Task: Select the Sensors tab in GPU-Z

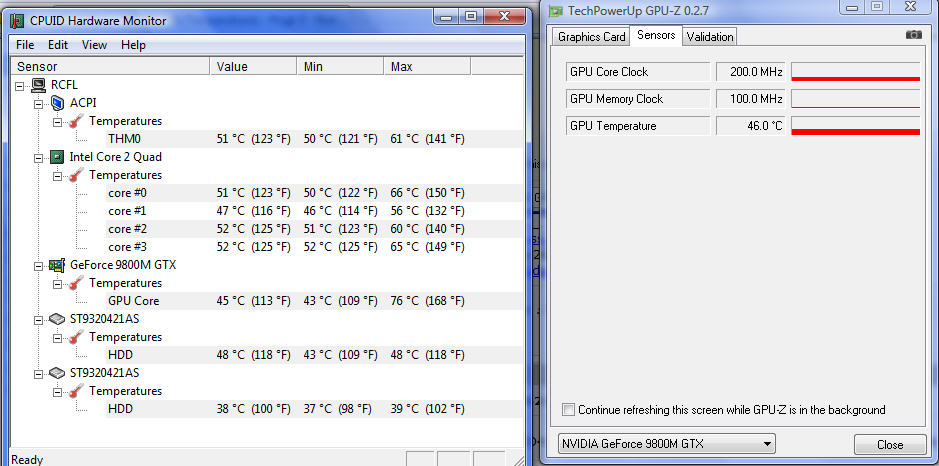Action: point(656,35)
